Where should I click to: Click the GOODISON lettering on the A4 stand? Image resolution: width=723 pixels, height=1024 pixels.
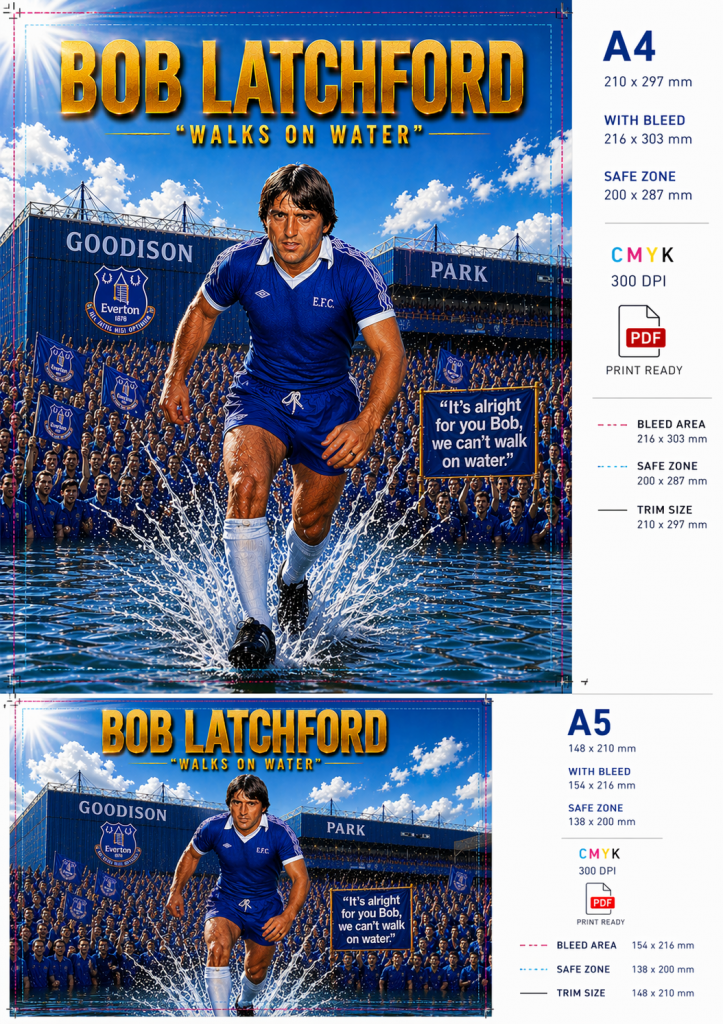point(129,247)
